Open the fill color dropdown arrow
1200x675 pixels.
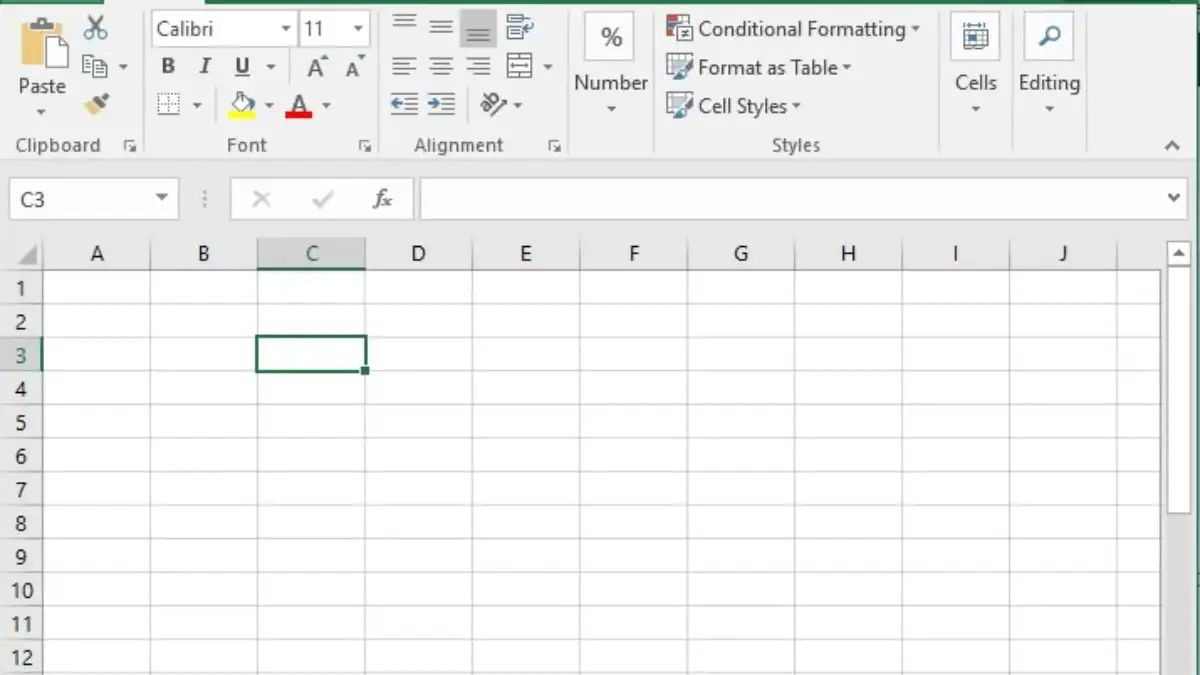[268, 105]
